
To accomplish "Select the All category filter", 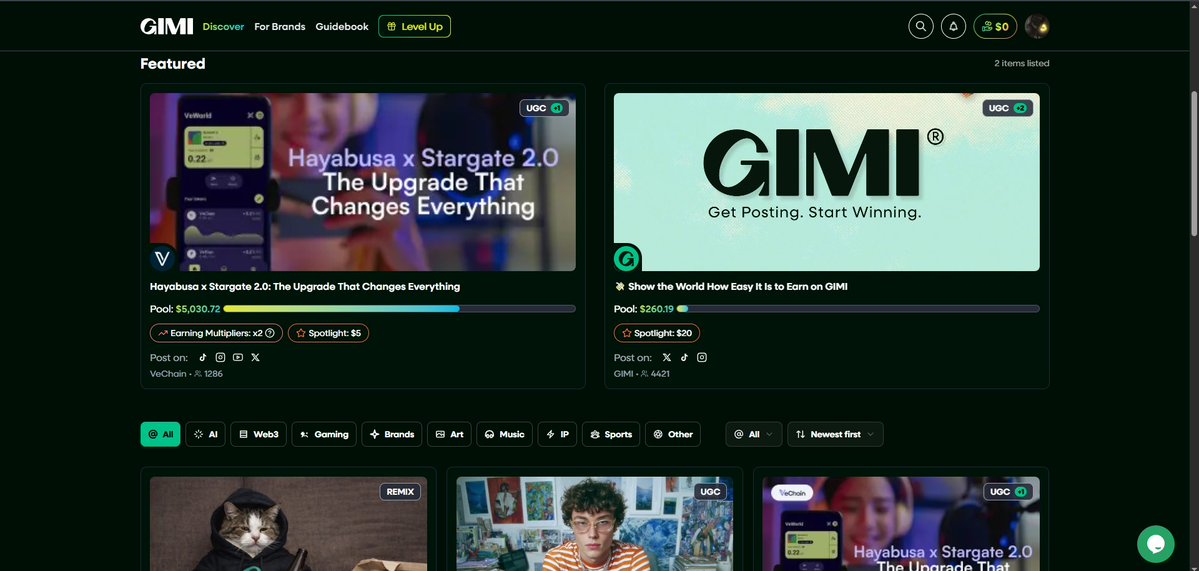I will 161,434.
